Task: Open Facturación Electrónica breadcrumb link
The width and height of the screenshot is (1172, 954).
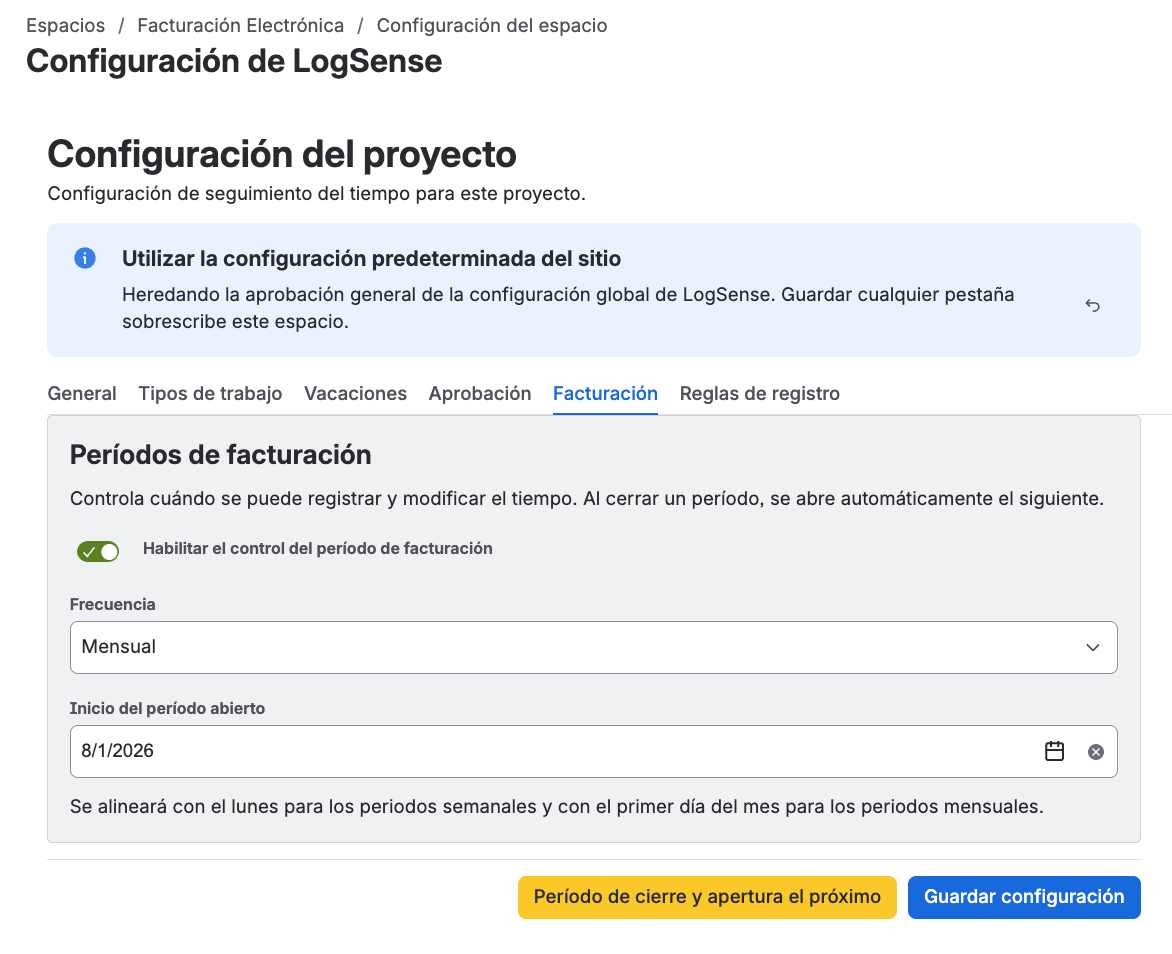Action: click(241, 25)
